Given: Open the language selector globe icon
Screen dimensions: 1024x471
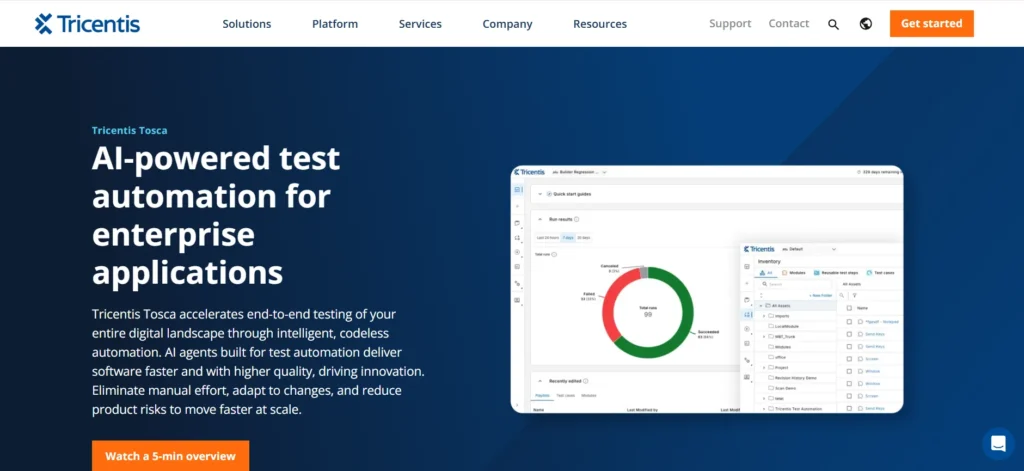Looking at the screenshot, I should pyautogui.click(x=866, y=24).
